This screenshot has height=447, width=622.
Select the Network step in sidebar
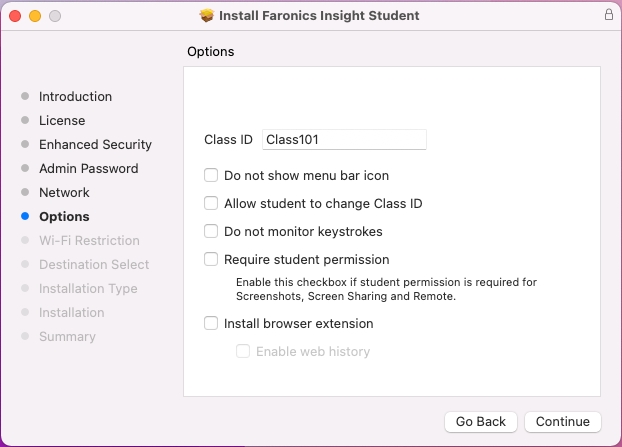[x=64, y=193]
